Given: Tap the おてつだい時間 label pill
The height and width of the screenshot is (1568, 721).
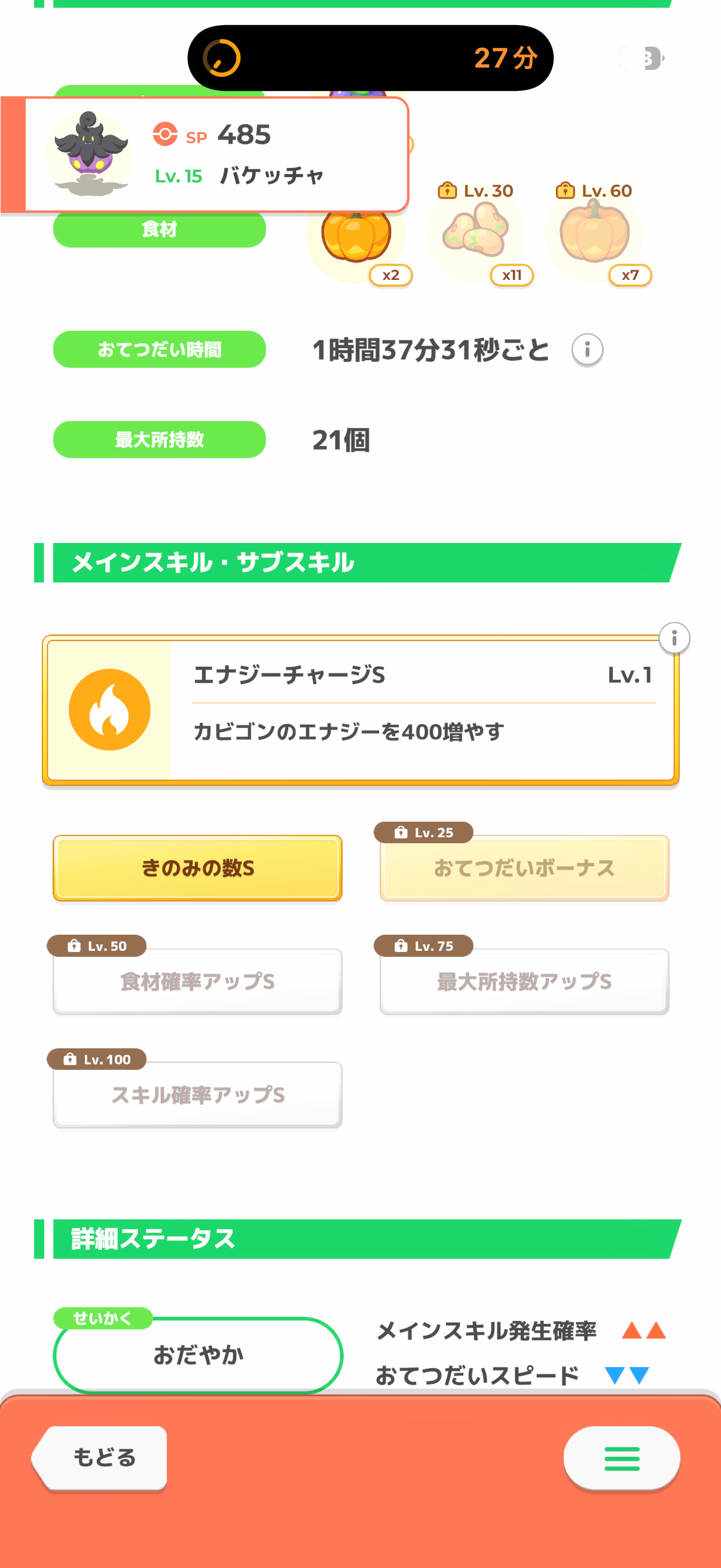Looking at the screenshot, I should coord(160,349).
